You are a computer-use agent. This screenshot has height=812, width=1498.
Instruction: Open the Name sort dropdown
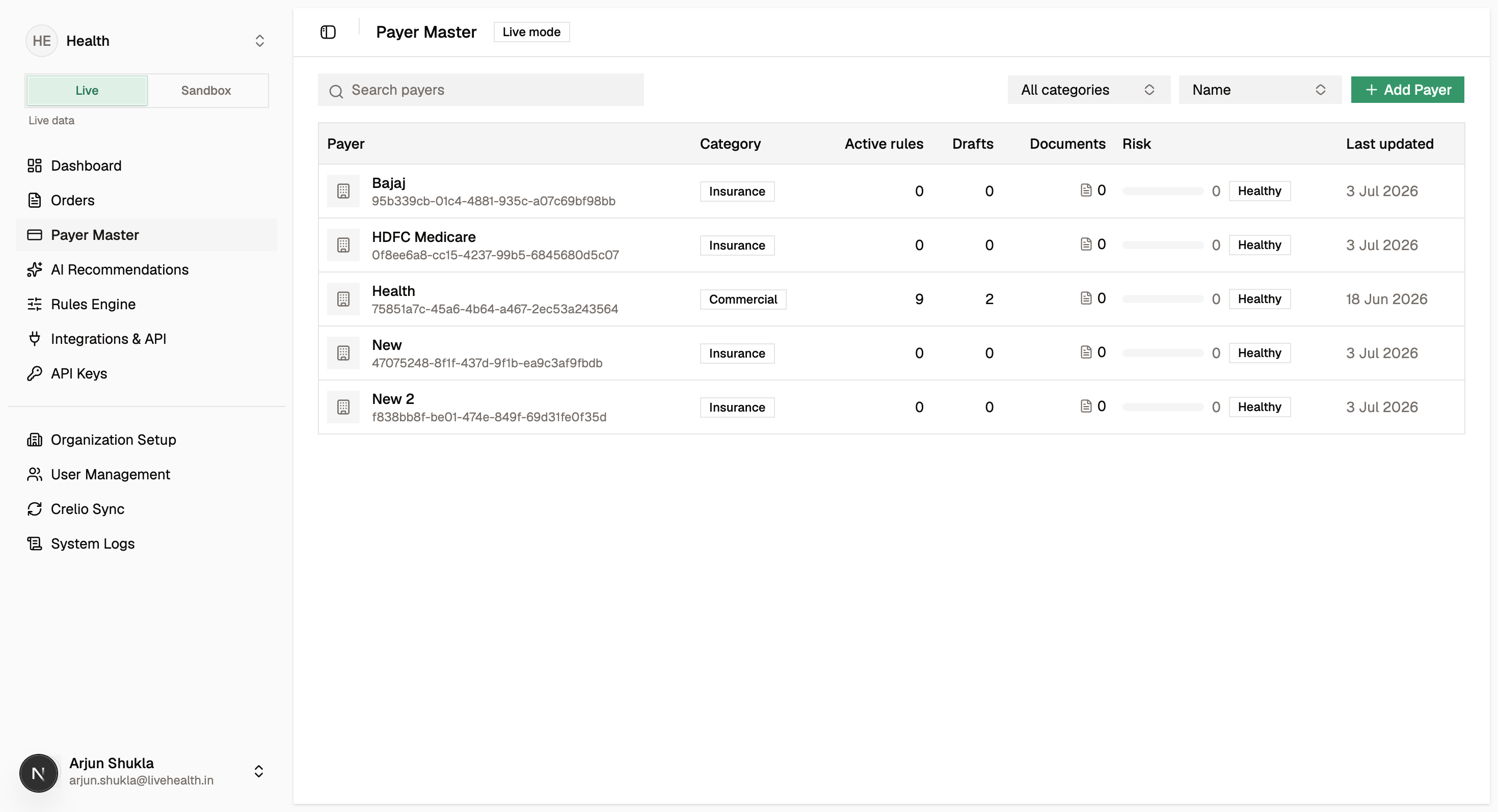coord(1260,90)
